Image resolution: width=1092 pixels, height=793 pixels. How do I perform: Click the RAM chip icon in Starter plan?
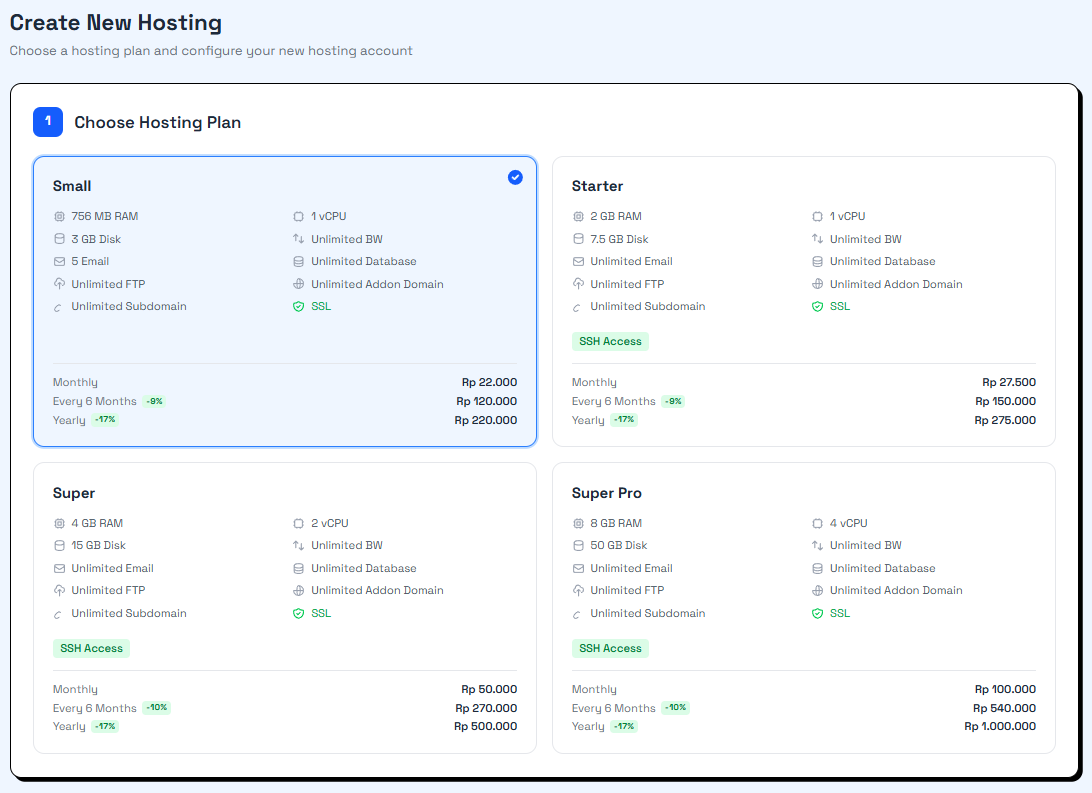tap(578, 217)
